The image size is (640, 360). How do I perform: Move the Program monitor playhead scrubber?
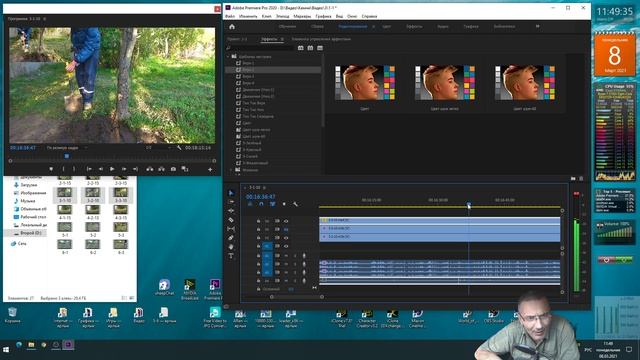[67, 156]
